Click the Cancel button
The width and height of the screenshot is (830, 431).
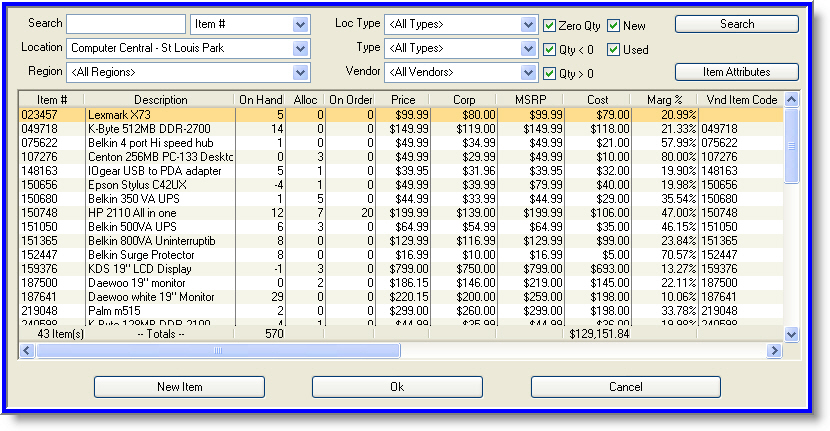(x=626, y=387)
